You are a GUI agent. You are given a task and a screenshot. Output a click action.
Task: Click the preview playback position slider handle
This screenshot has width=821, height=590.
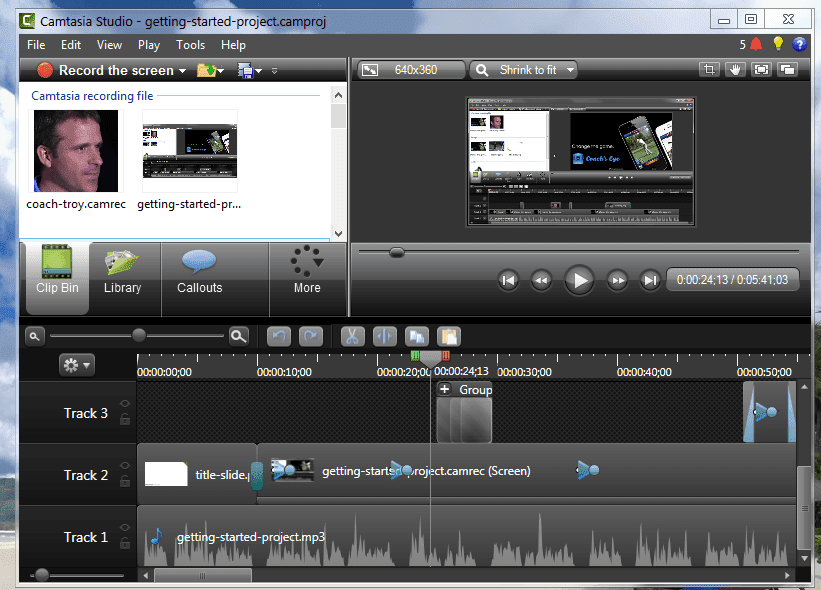397,252
